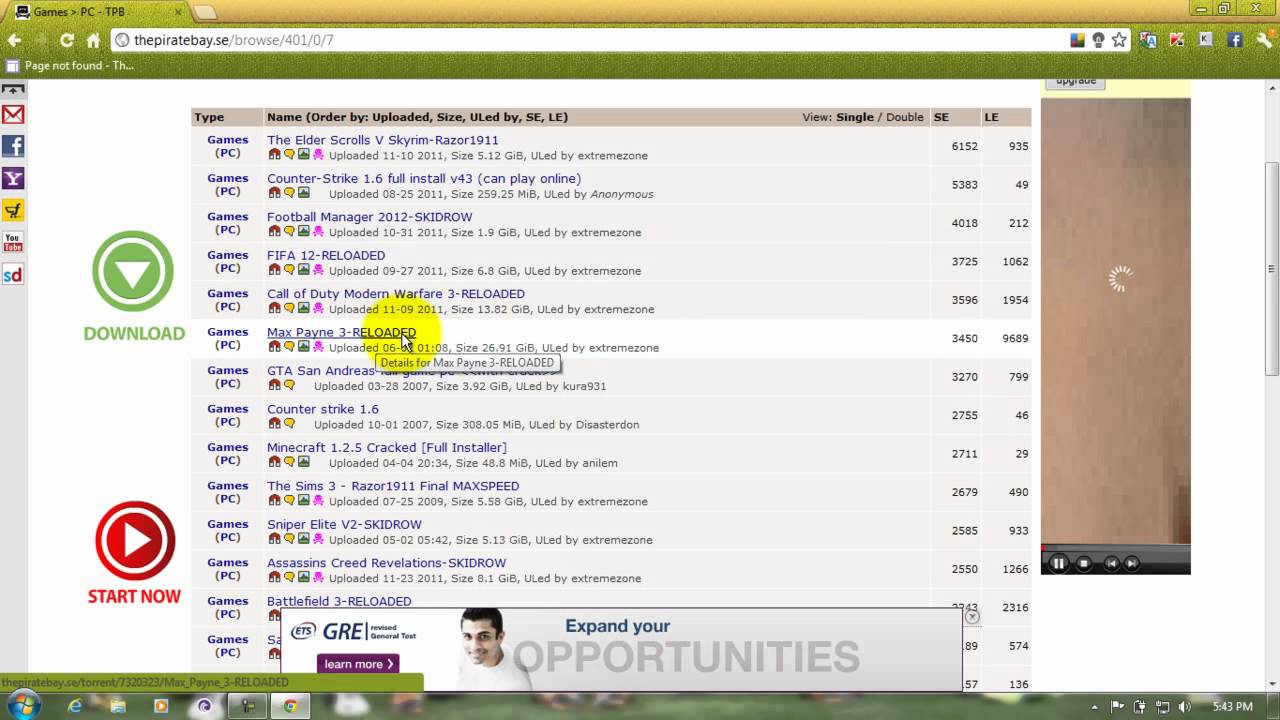Screen dimensions: 1280x720
Task: Bookmark this page with the star icon
Action: (x=1119, y=40)
